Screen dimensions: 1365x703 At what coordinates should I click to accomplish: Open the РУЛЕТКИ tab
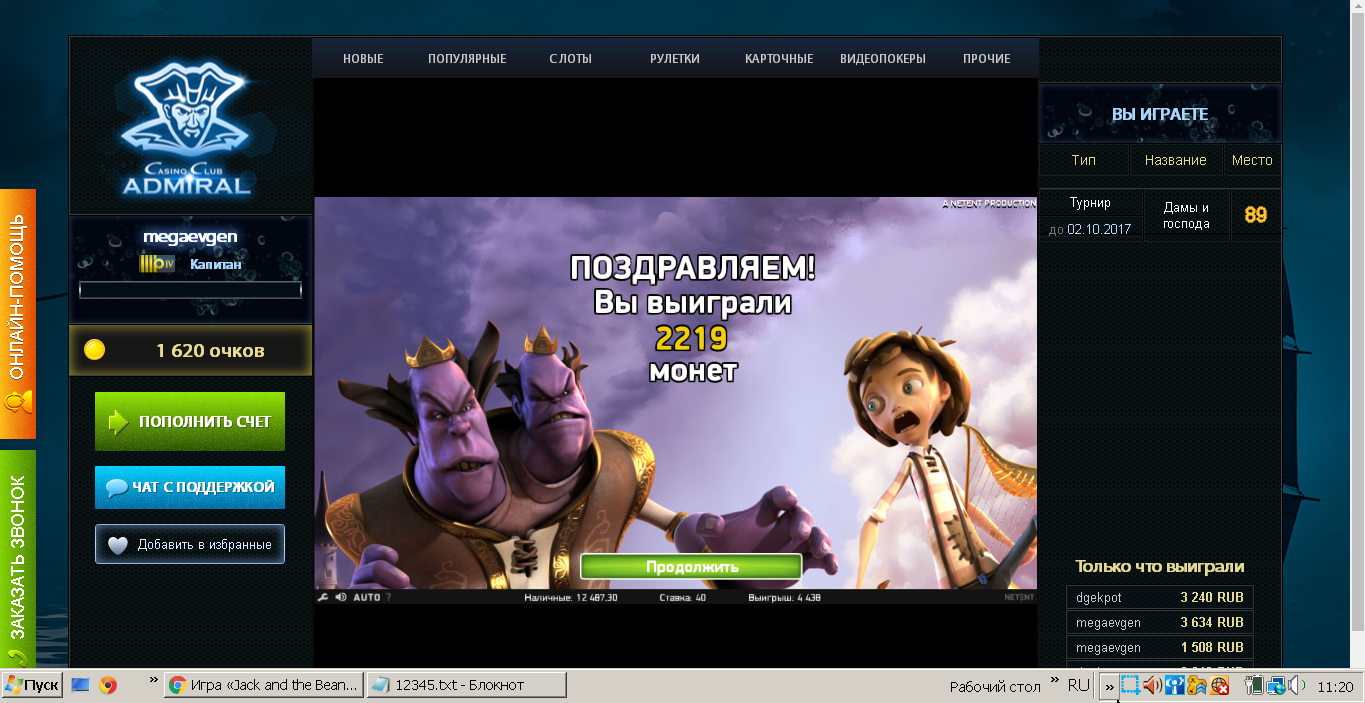(x=675, y=59)
